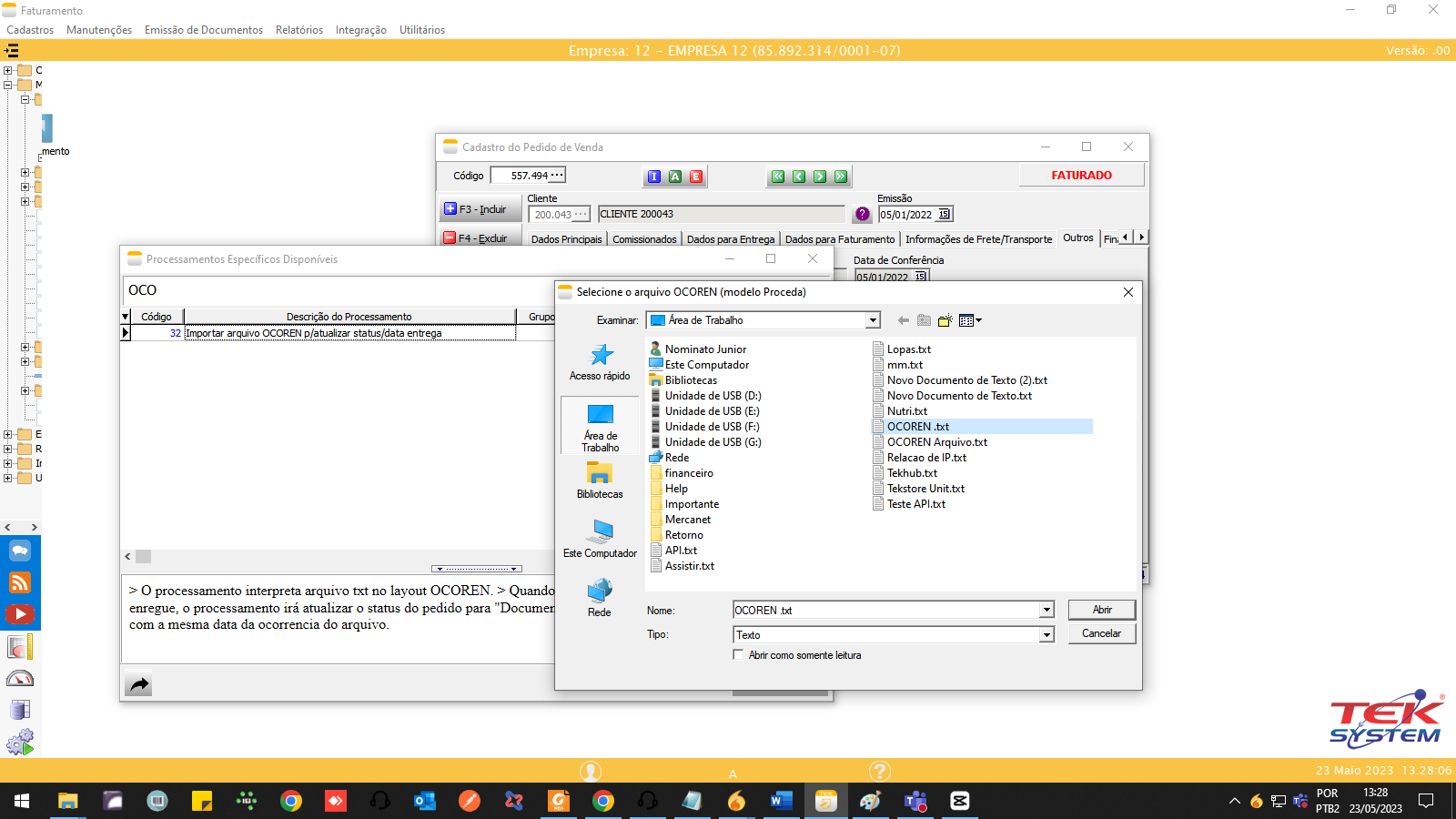Open the Relatórios menu
The width and height of the screenshot is (1456, 819).
[299, 30]
